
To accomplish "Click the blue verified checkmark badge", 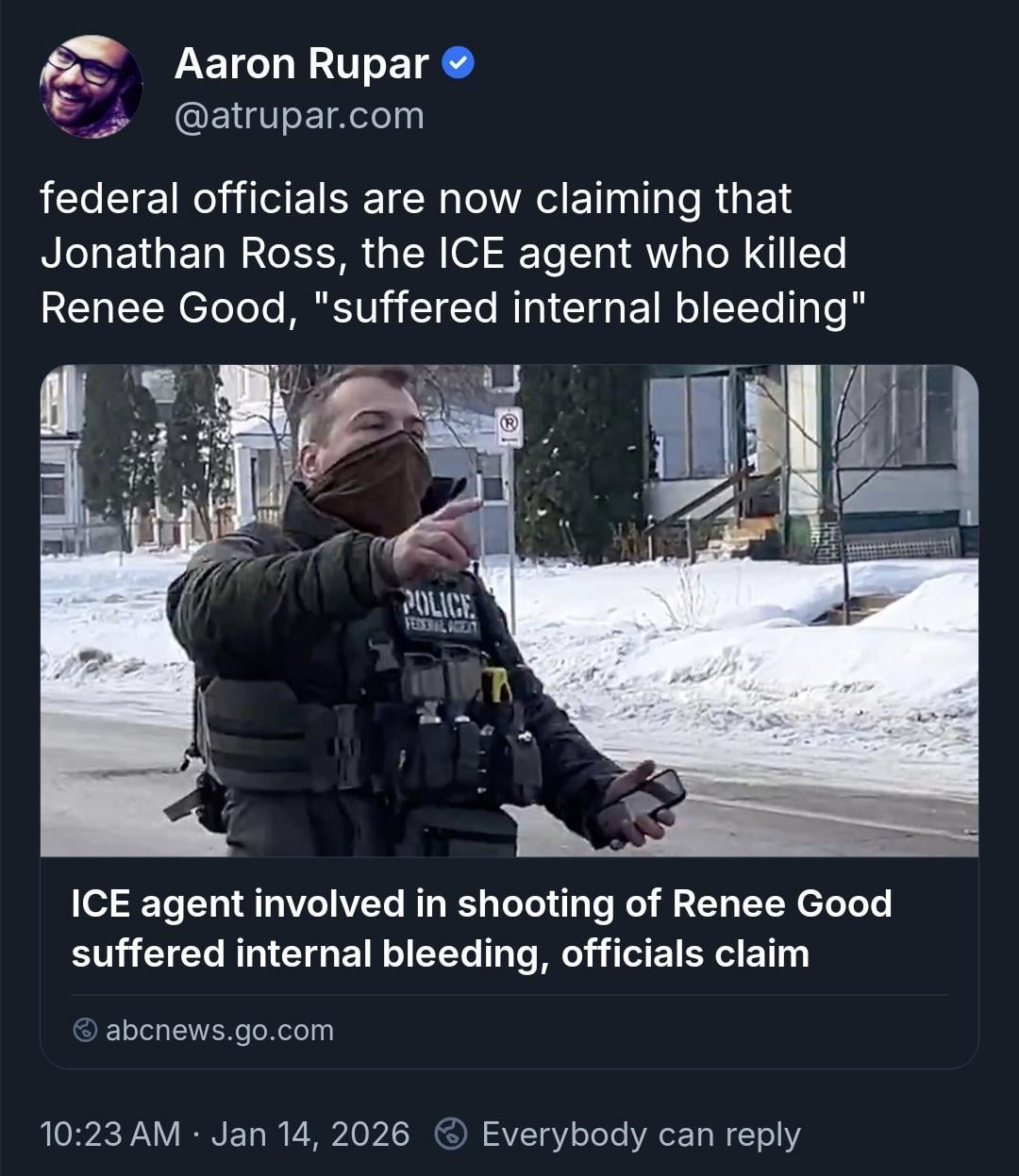I will pyautogui.click(x=459, y=64).
